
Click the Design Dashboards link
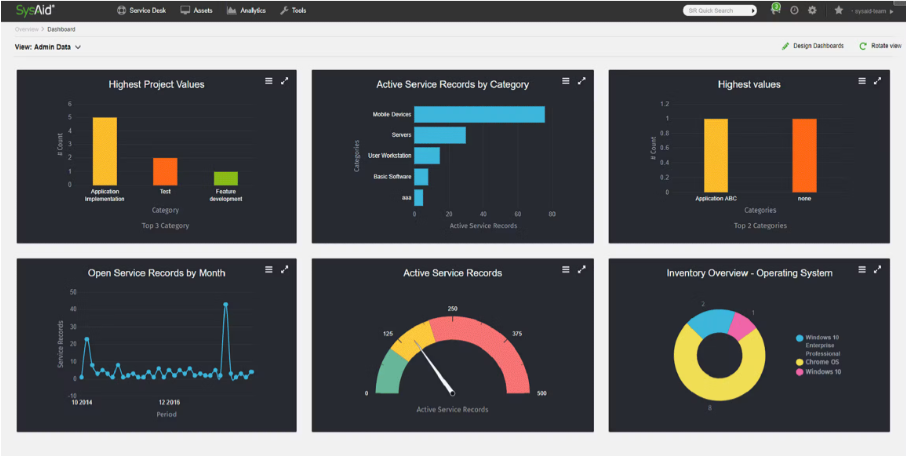click(812, 46)
